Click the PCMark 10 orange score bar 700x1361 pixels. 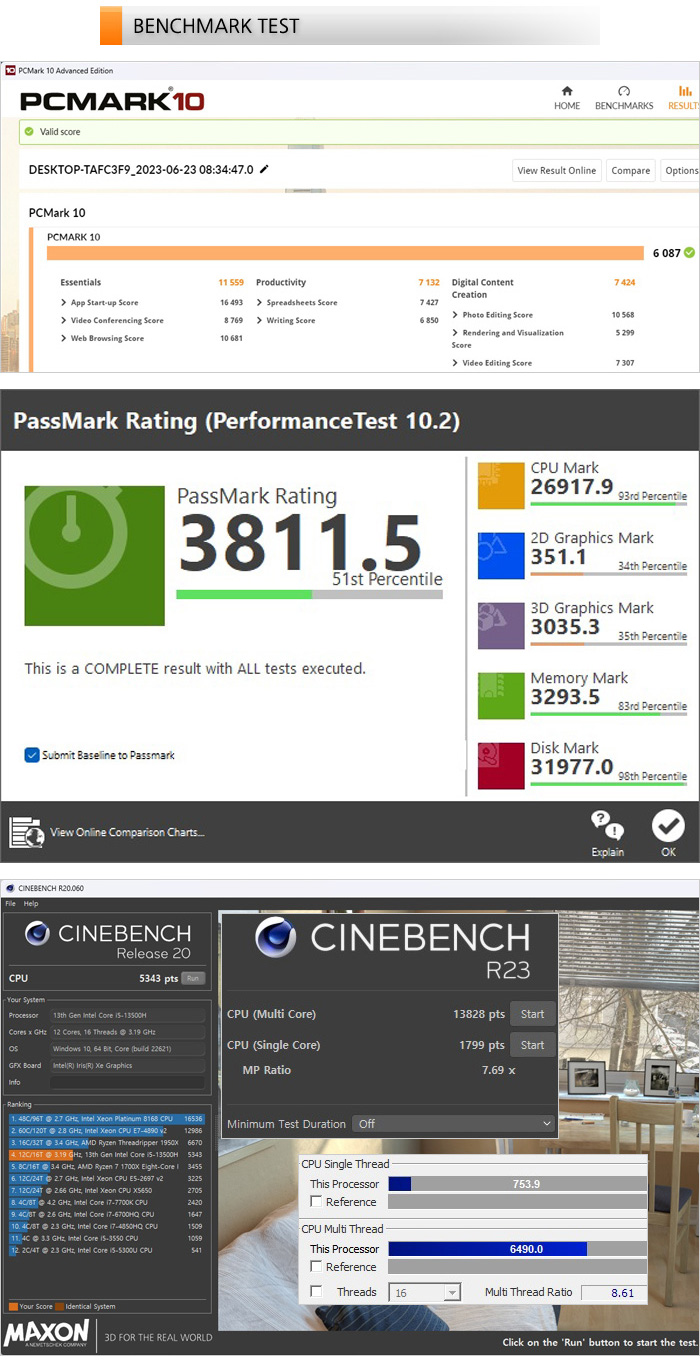[345, 253]
